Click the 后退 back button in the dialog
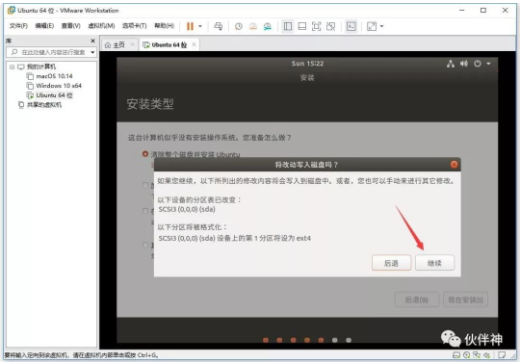Screen dimensions: 521x362 pyautogui.click(x=391, y=263)
